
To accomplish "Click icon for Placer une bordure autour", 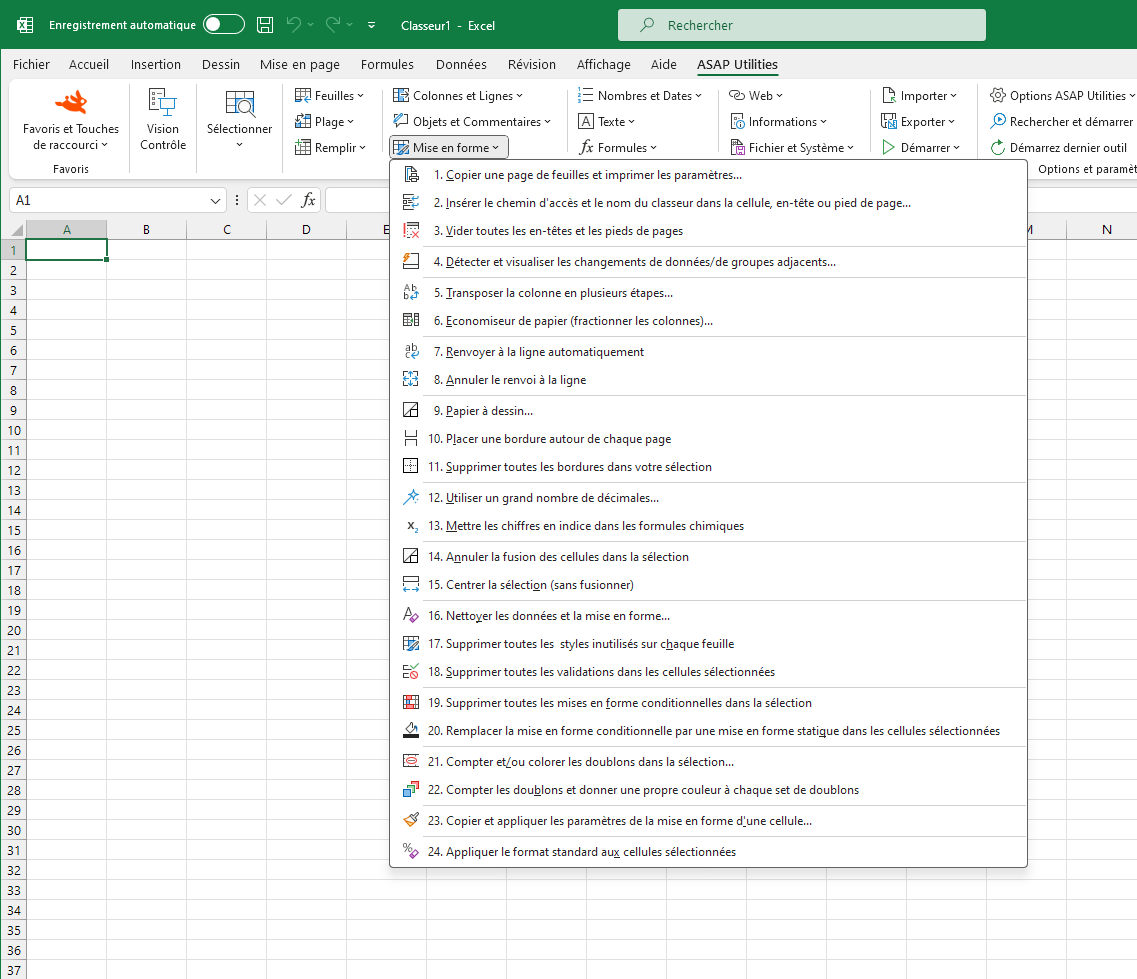I will pos(411,439).
